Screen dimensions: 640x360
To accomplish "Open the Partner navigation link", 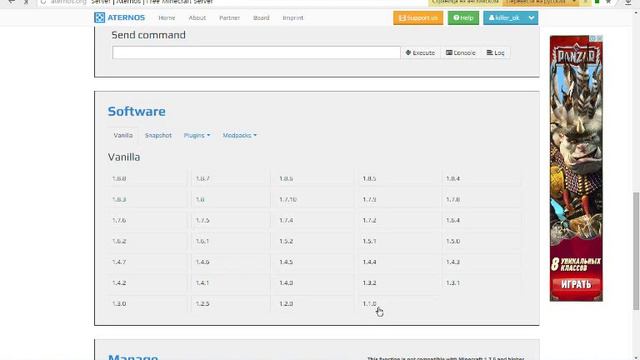I will 229,18.
